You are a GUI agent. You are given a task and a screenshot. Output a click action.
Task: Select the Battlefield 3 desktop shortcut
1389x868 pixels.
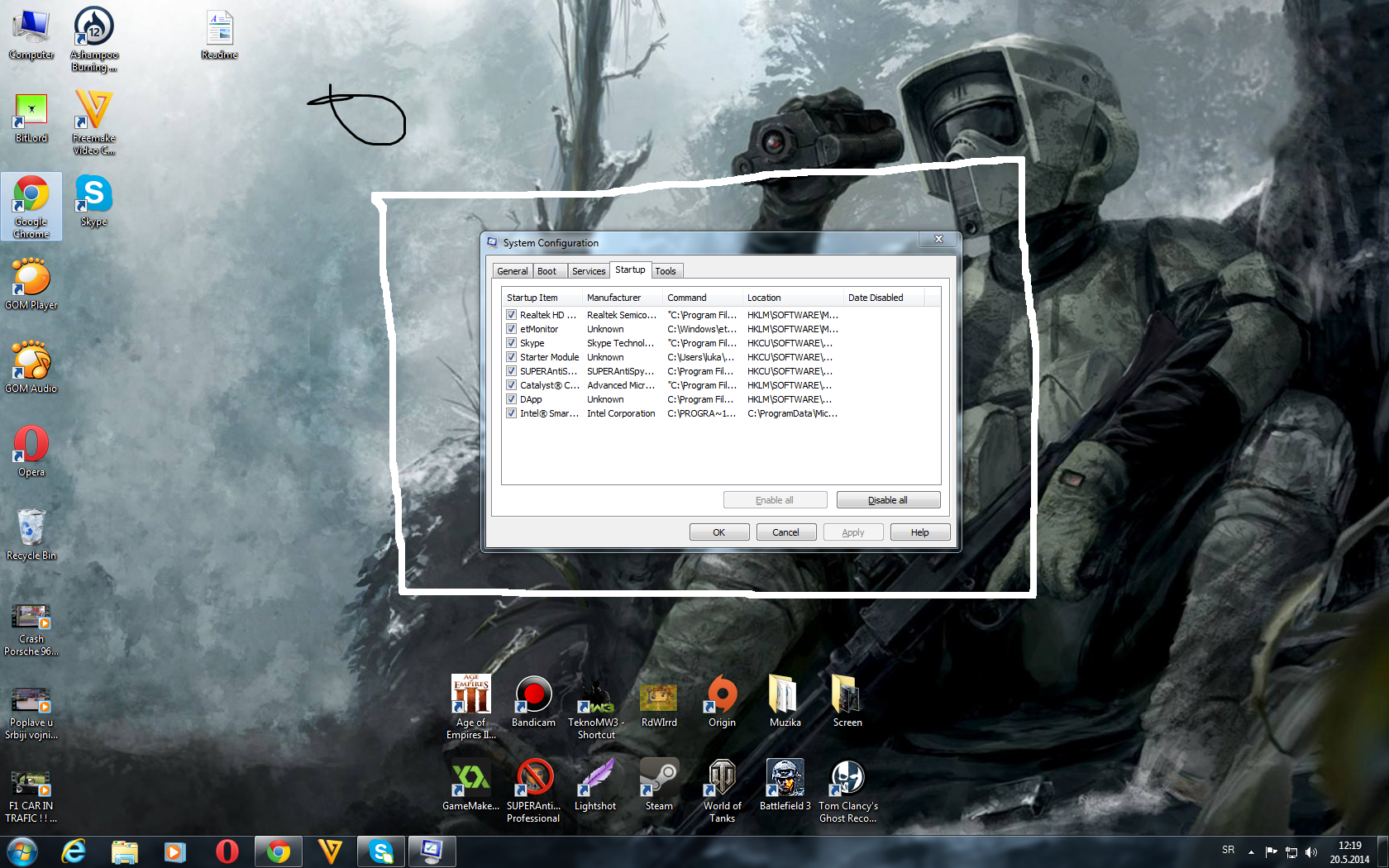pyautogui.click(x=785, y=785)
